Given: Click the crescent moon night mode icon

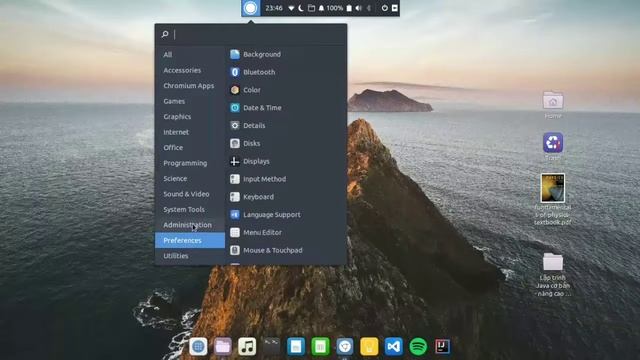Looking at the screenshot, I should click(x=301, y=8).
